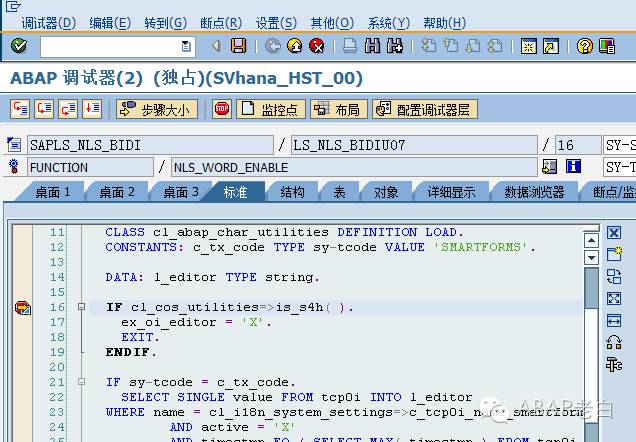Click the Save disk icon
This screenshot has width=636, height=442.
coord(238,46)
